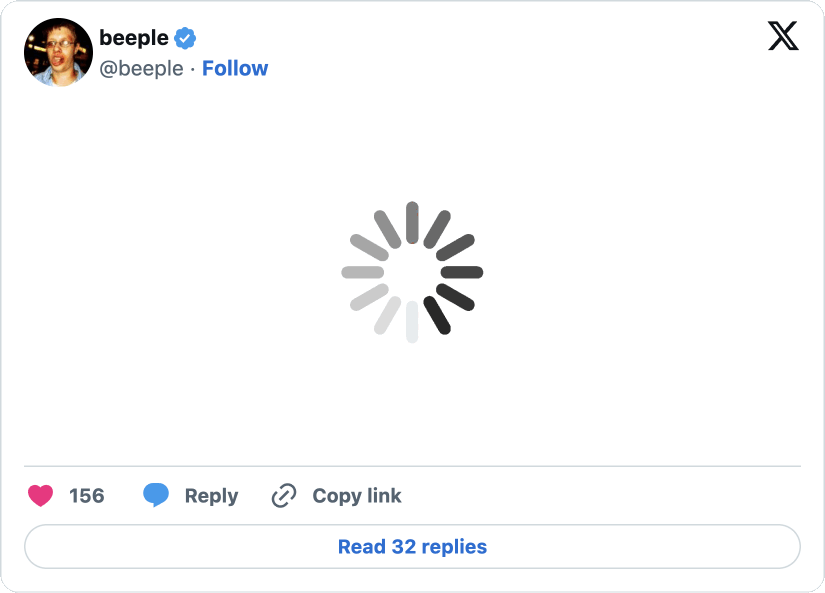825x593 pixels.
Task: Visit the @beeple handle link
Action: (x=141, y=68)
